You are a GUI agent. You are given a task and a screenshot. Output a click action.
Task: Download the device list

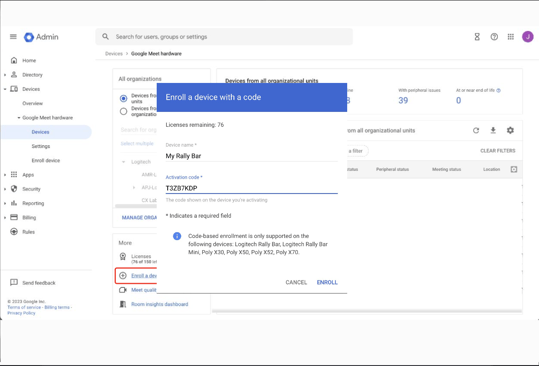tap(493, 131)
